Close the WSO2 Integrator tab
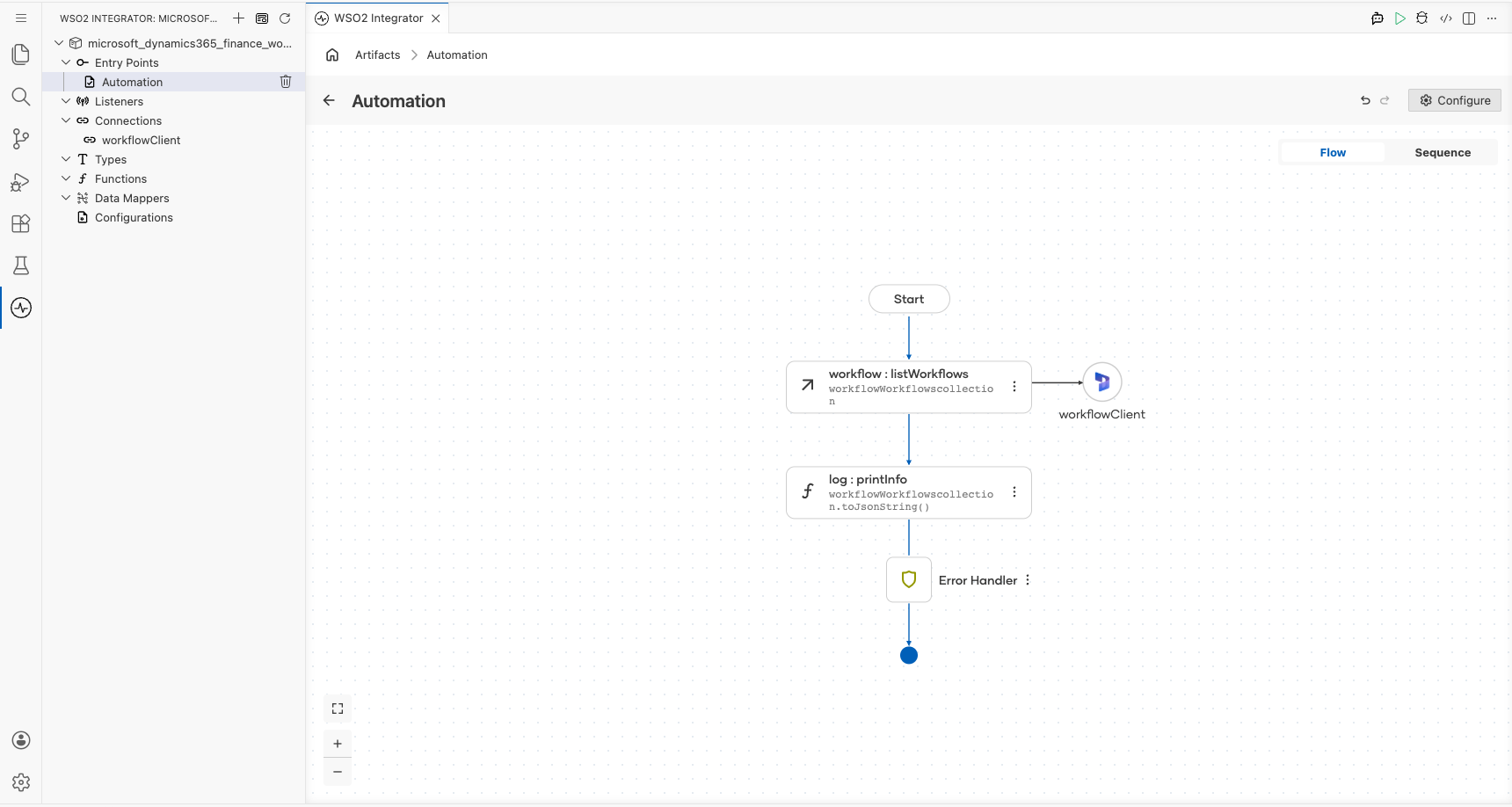The width and height of the screenshot is (1512, 807). 436,18
